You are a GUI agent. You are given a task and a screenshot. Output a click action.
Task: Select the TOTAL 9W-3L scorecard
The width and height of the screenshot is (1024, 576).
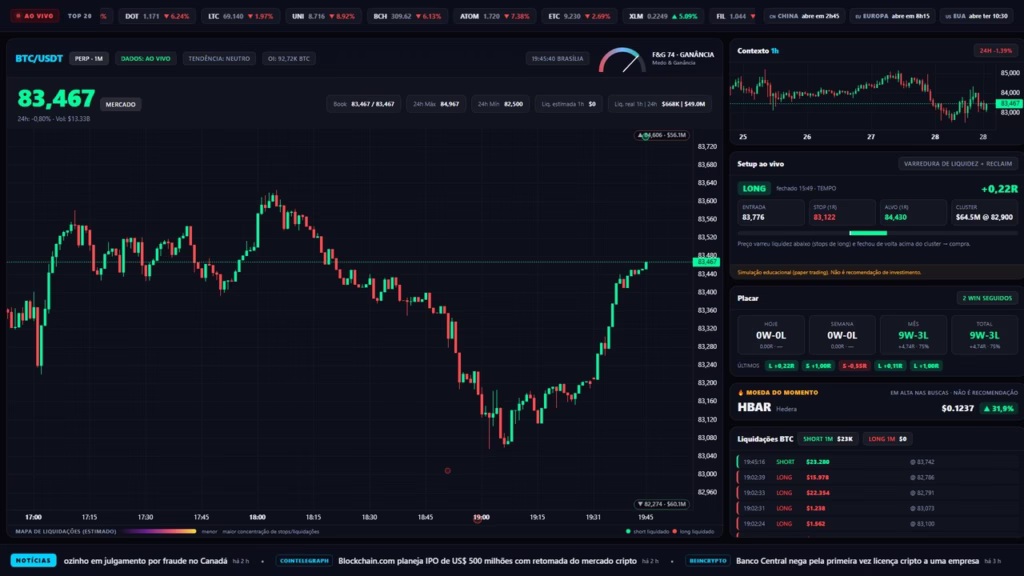(984, 335)
